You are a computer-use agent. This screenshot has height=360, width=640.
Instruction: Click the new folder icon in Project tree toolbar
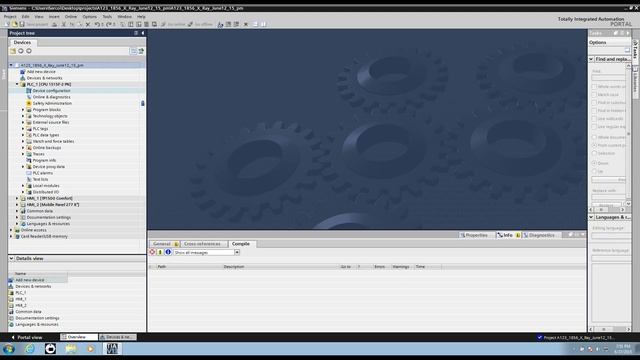click(13, 51)
